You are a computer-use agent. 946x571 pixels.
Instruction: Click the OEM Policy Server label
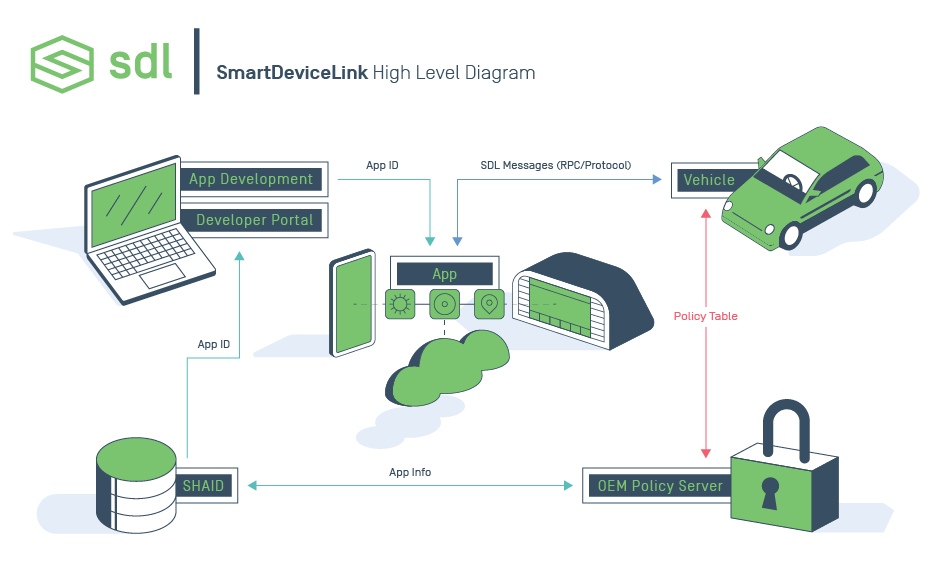coord(659,486)
